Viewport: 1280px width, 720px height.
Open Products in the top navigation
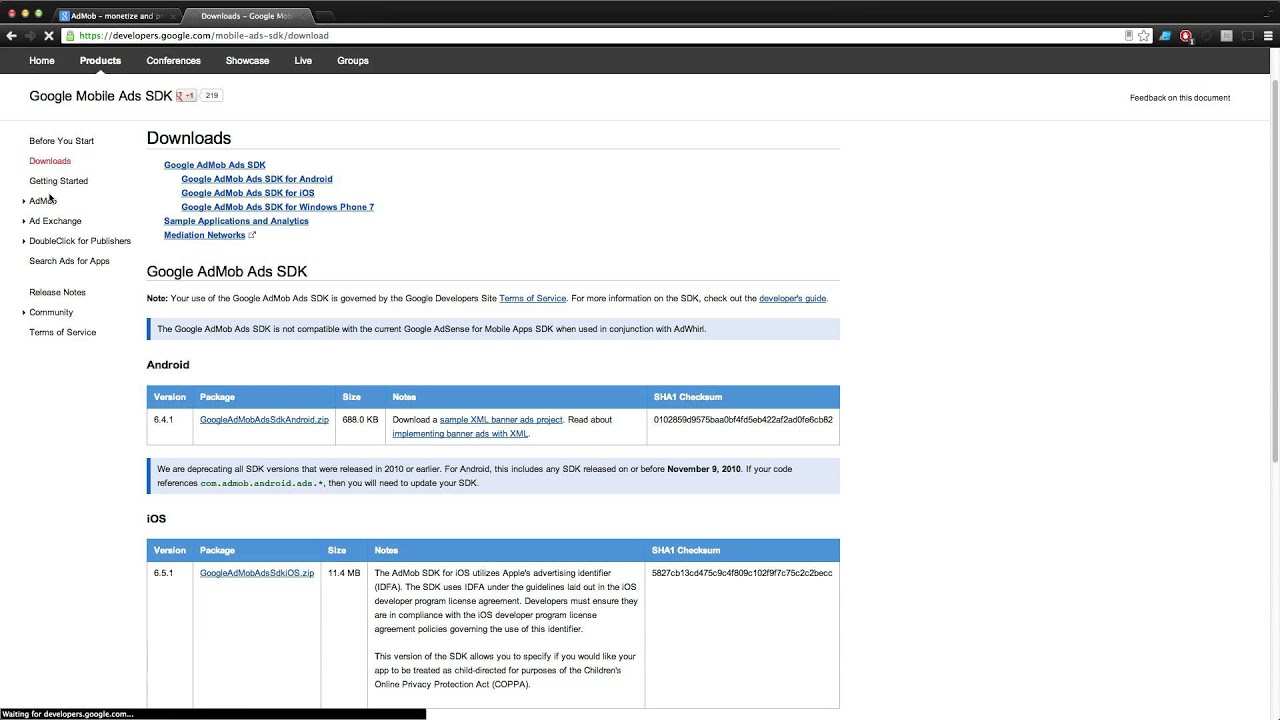tap(100, 61)
